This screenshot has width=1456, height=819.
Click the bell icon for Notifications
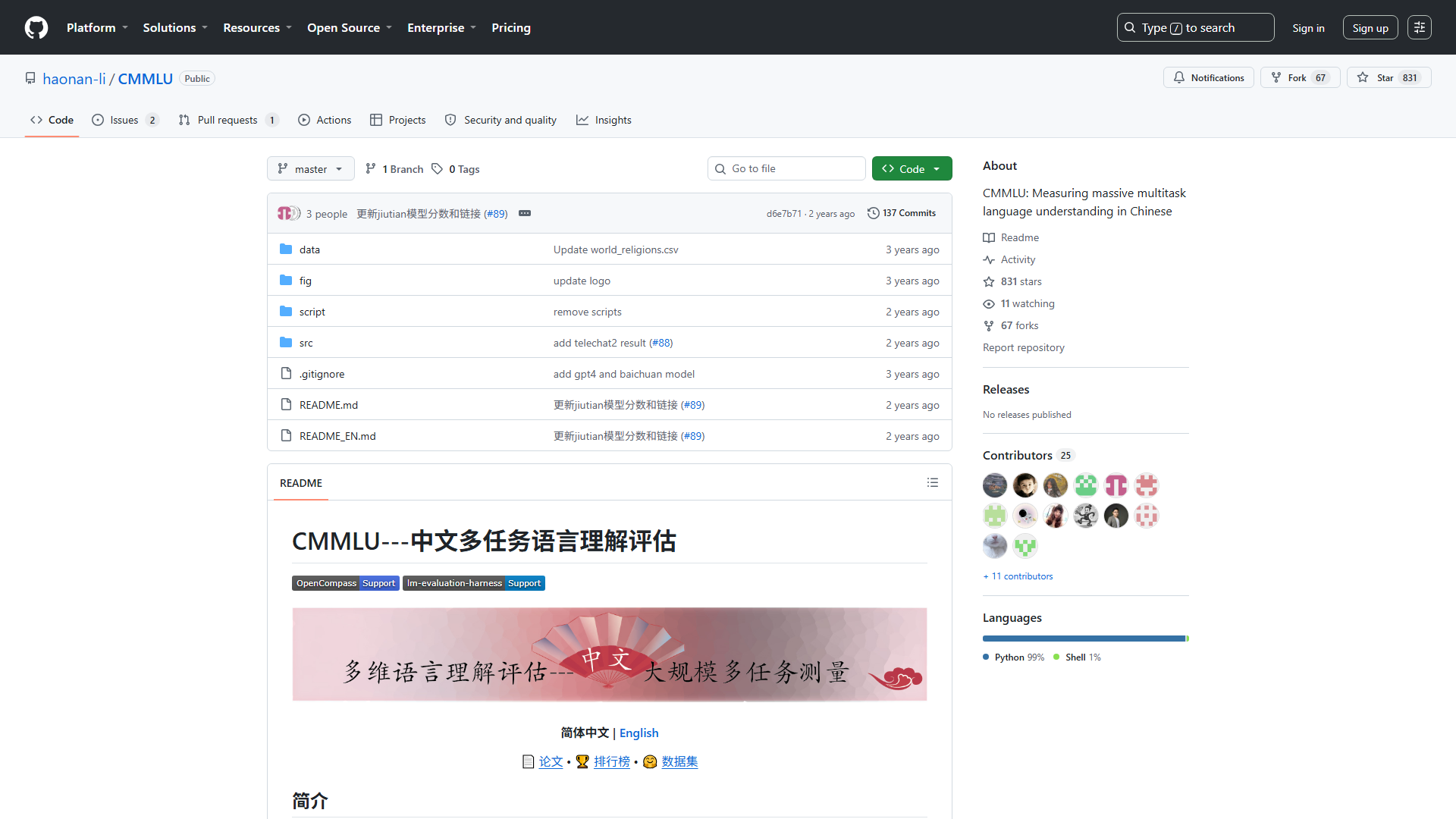pyautogui.click(x=1179, y=77)
